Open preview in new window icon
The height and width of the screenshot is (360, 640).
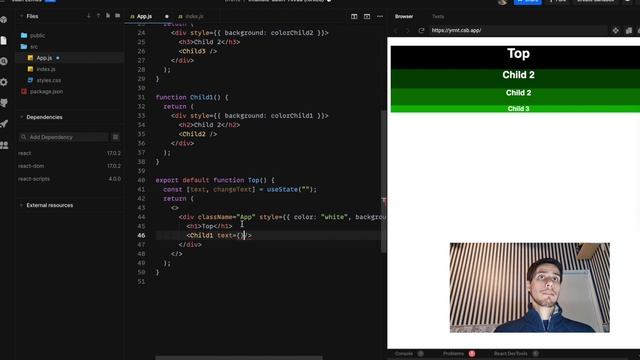coord(629,31)
